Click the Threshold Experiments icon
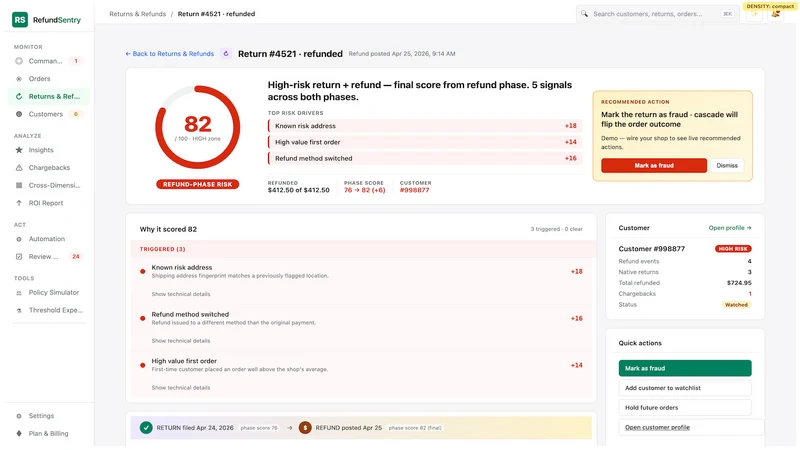 tap(19, 310)
